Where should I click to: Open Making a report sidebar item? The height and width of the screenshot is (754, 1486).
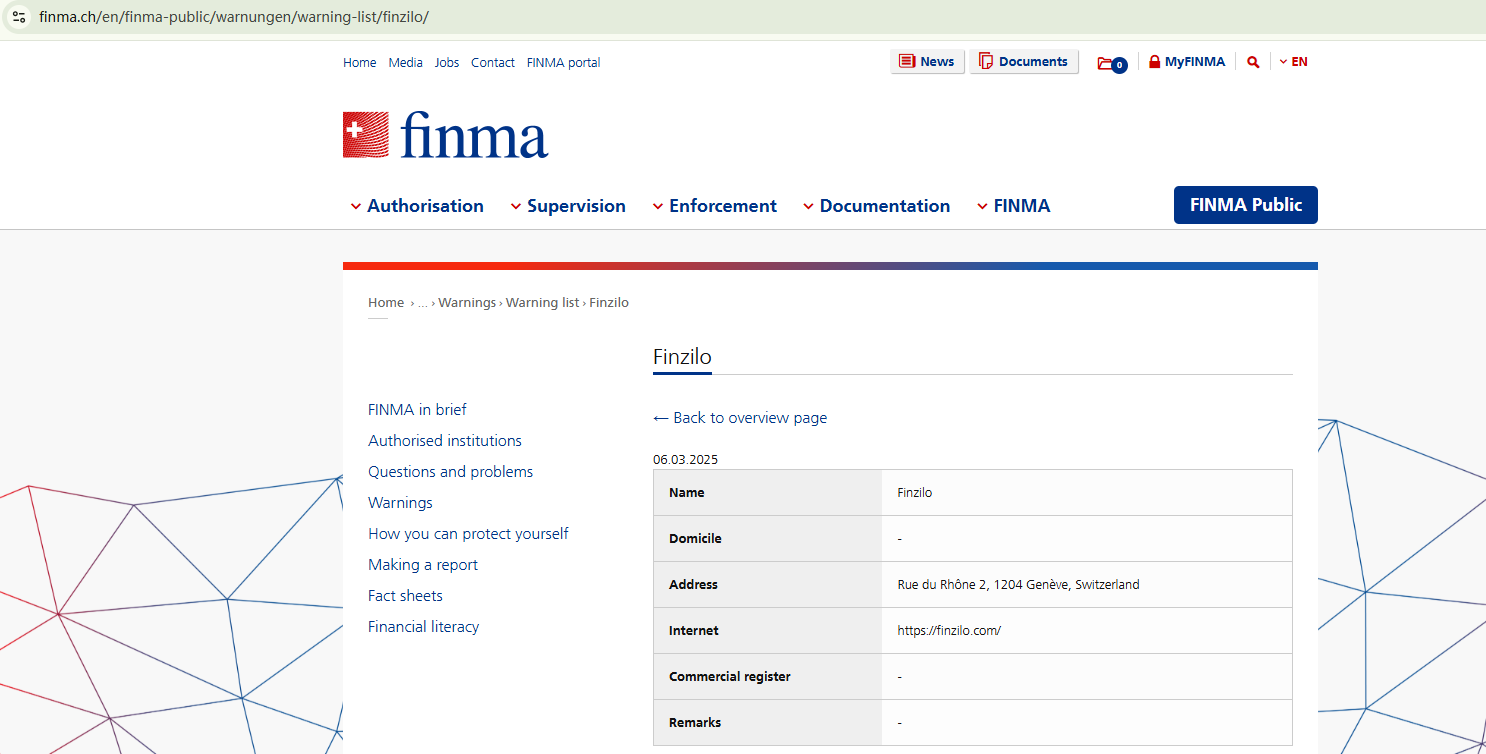(423, 565)
